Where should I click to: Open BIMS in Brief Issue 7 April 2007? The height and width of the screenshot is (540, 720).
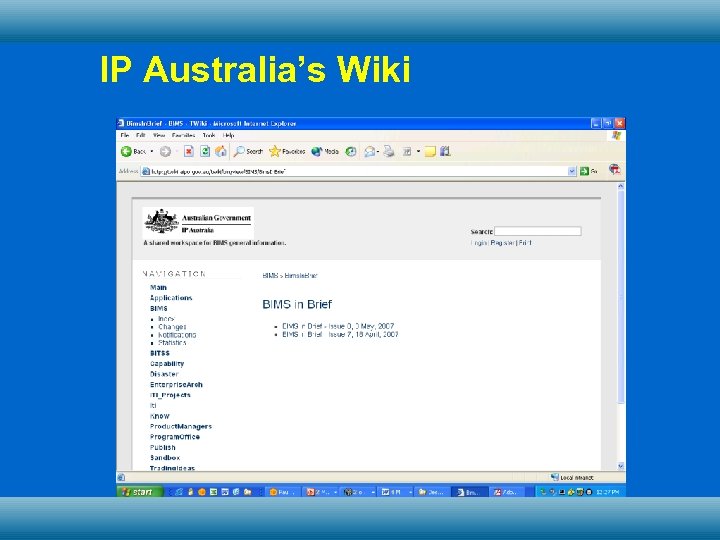pos(340,334)
